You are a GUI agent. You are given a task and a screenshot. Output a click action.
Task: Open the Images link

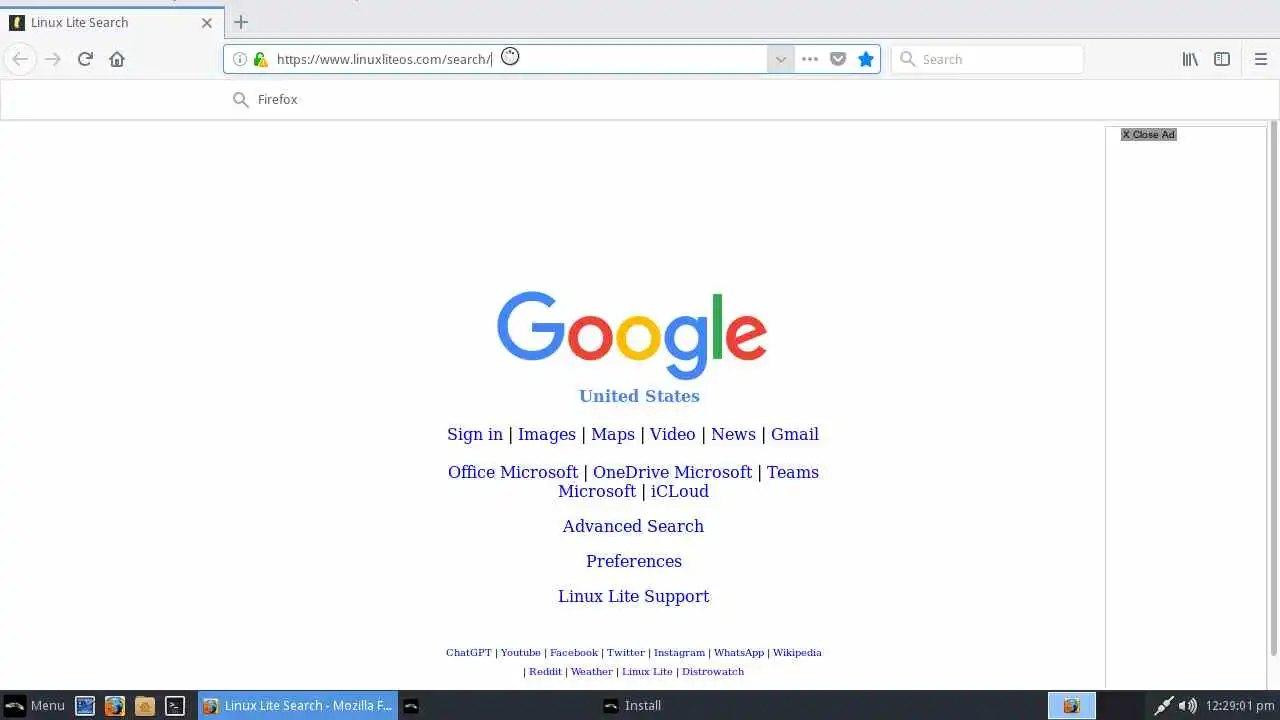click(x=547, y=434)
